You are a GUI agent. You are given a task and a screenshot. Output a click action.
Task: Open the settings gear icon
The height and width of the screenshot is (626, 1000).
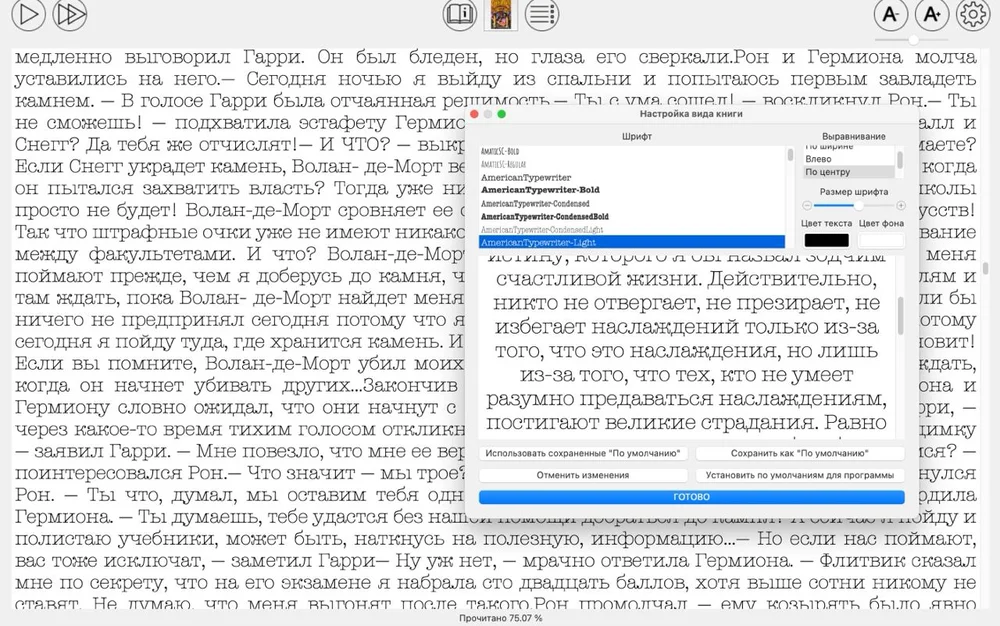coord(972,15)
